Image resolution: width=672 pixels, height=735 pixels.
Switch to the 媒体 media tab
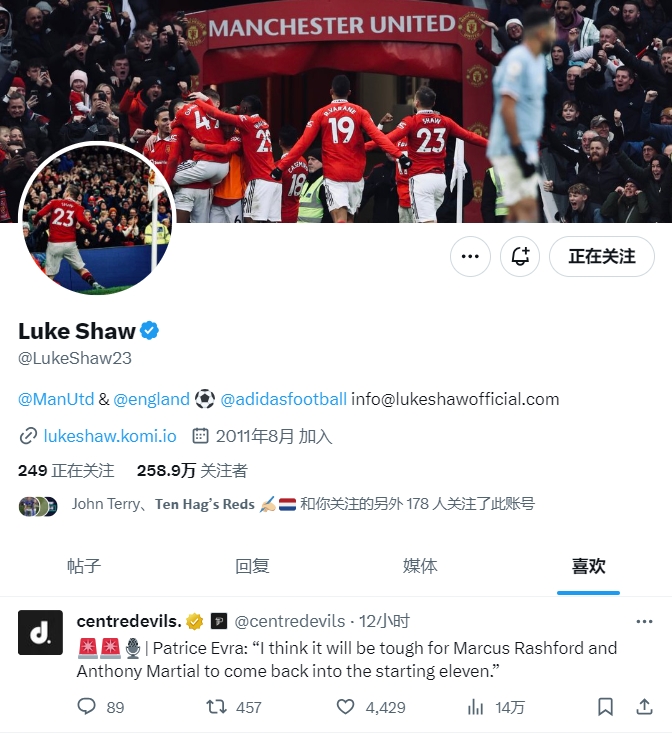tap(420, 566)
